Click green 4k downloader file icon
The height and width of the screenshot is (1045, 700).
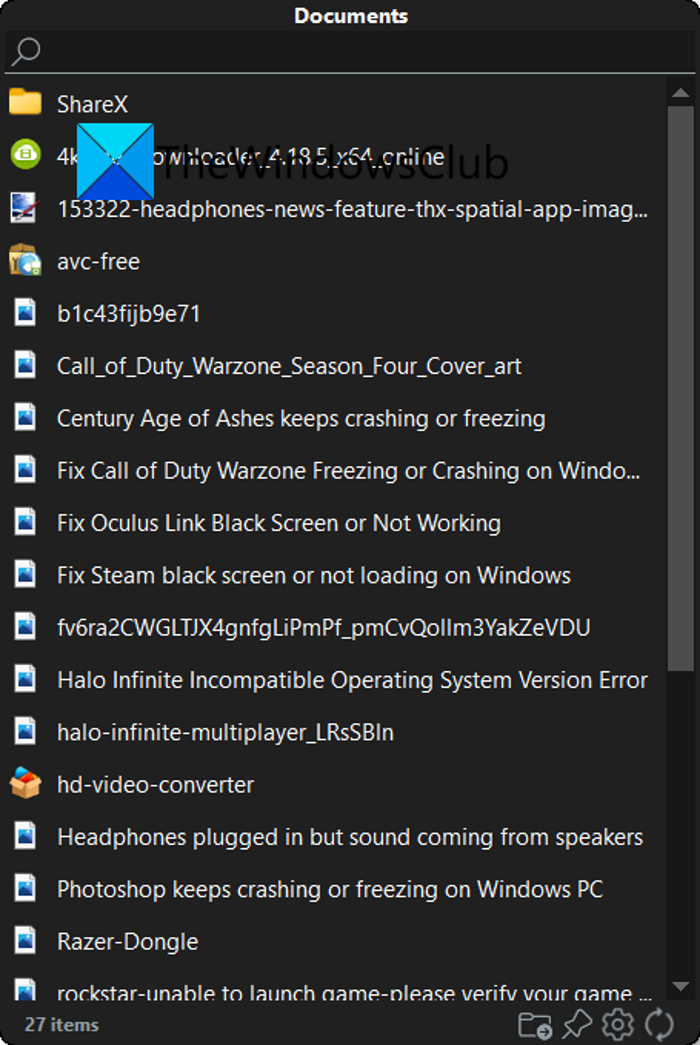(x=25, y=155)
